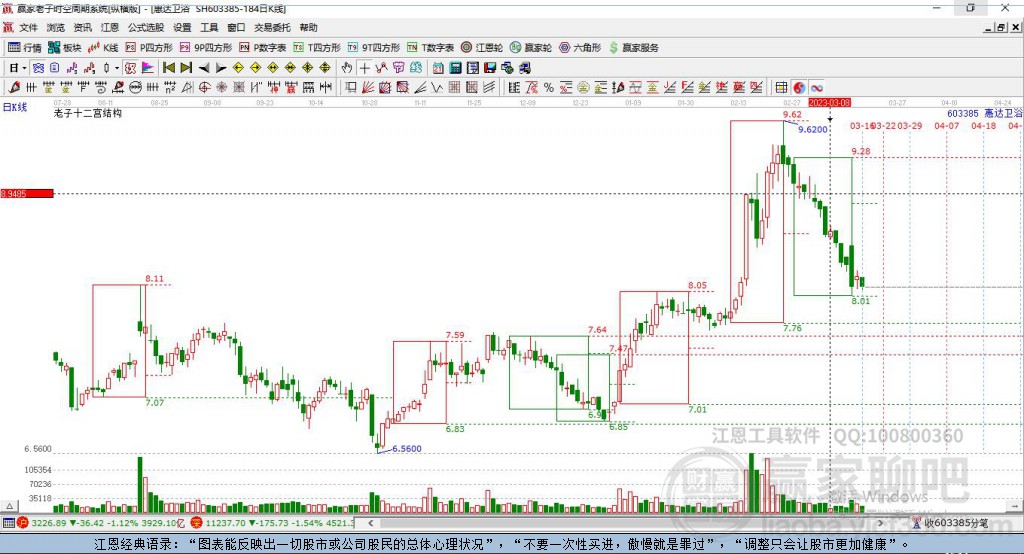Open the 帮助 menu

pos(308,27)
